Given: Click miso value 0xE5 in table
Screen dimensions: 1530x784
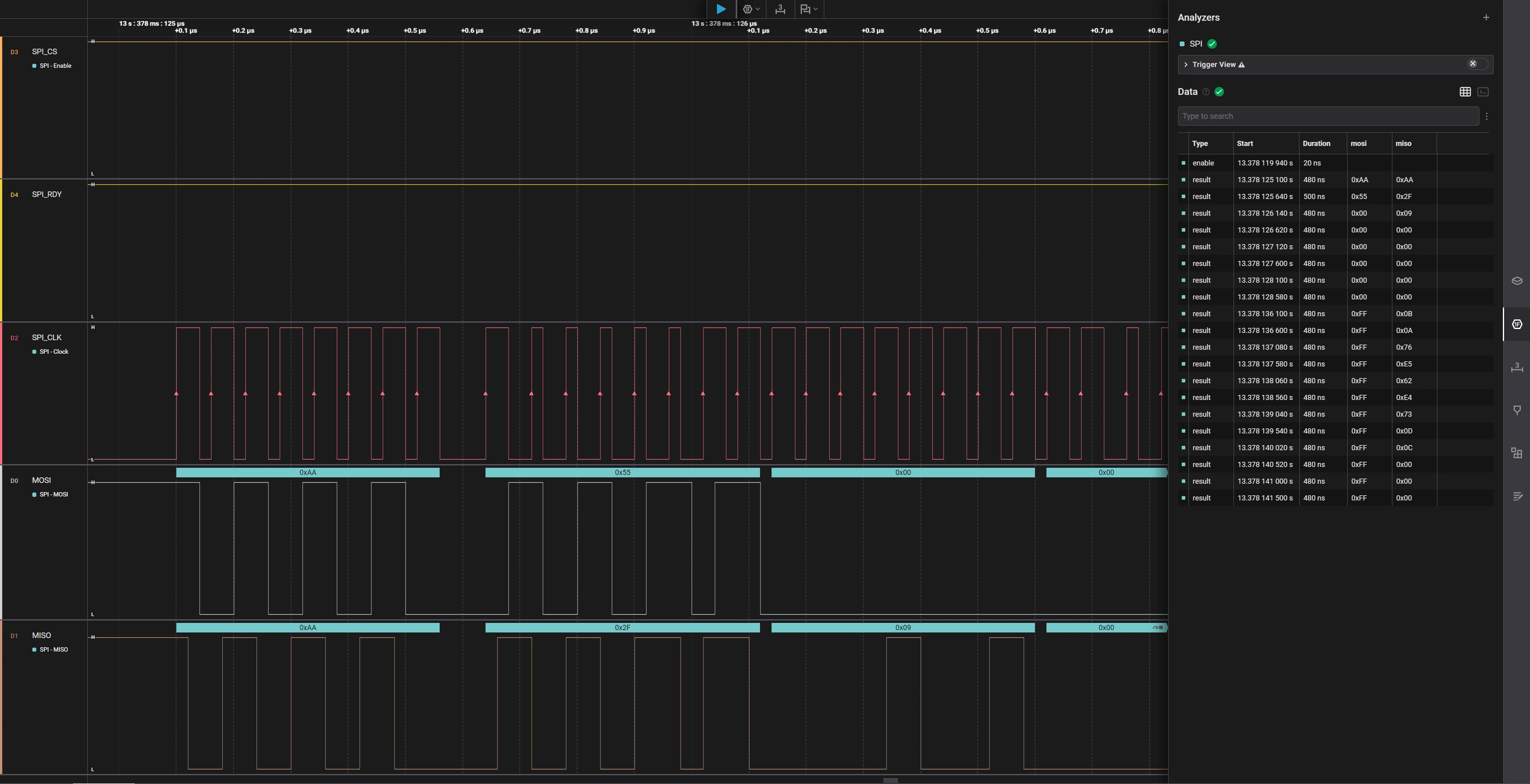Looking at the screenshot, I should tap(1404, 364).
